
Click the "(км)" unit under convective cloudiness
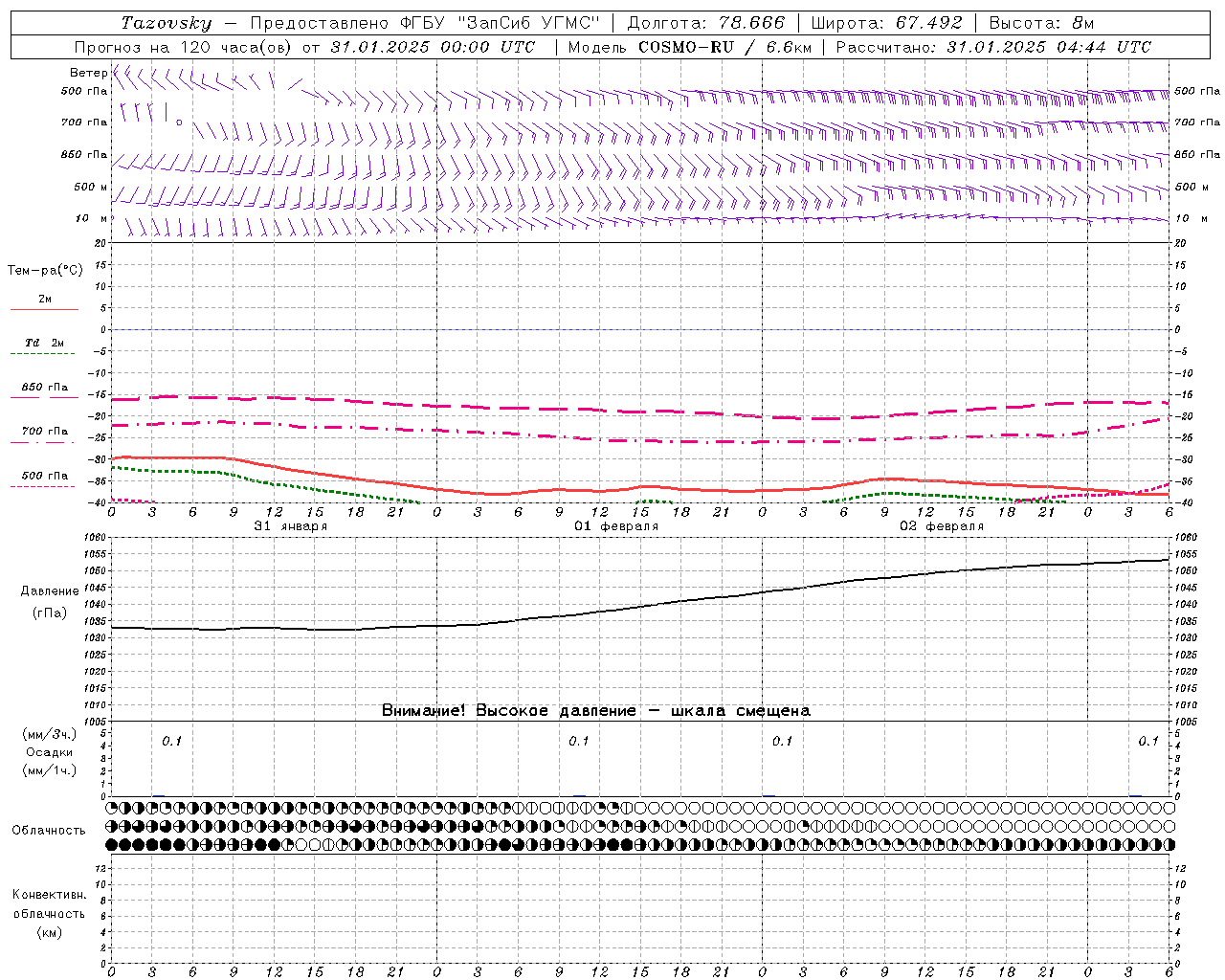(x=49, y=933)
